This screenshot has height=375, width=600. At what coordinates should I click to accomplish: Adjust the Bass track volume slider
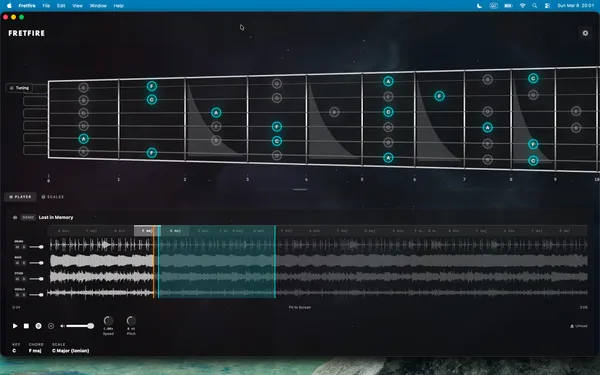(x=36, y=263)
